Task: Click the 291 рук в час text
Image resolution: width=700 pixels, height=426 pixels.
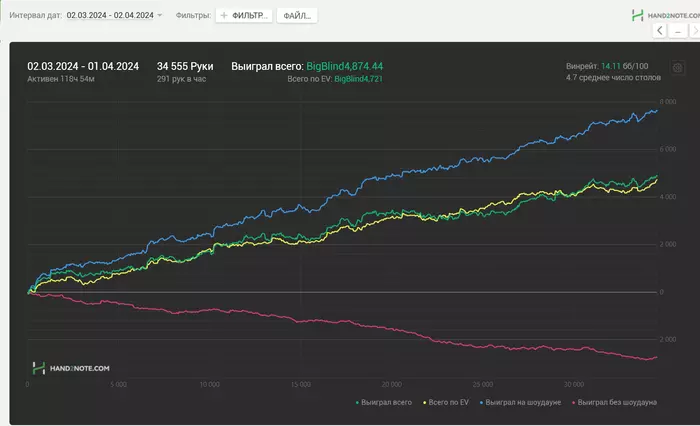Action: point(181,79)
